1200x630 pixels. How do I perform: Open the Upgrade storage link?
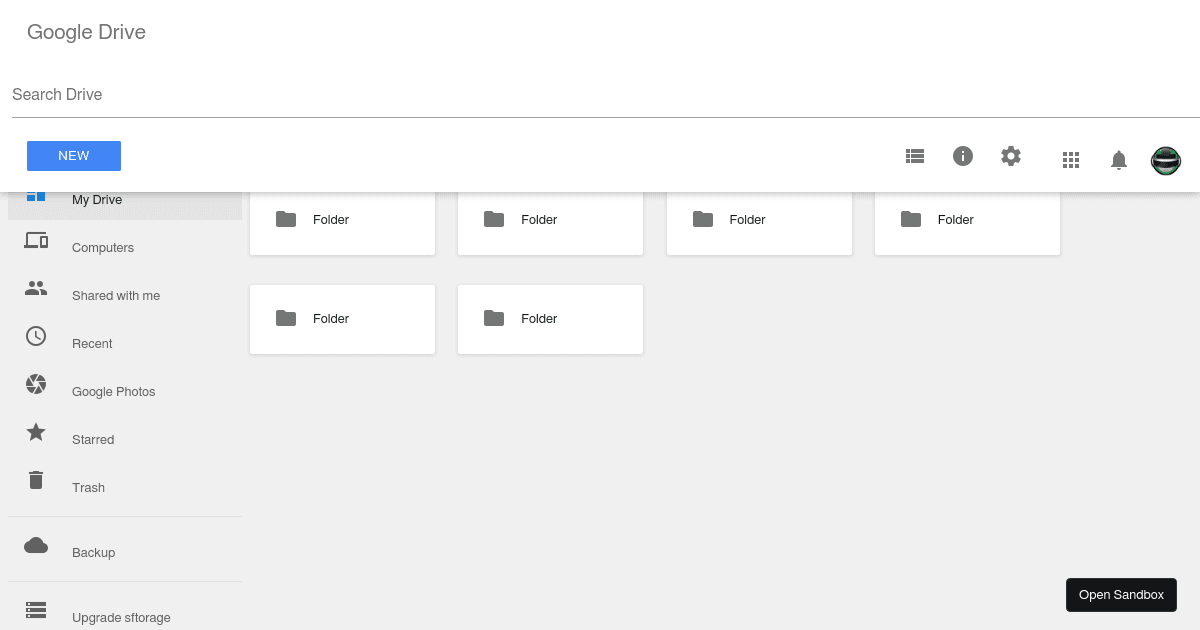[120, 617]
